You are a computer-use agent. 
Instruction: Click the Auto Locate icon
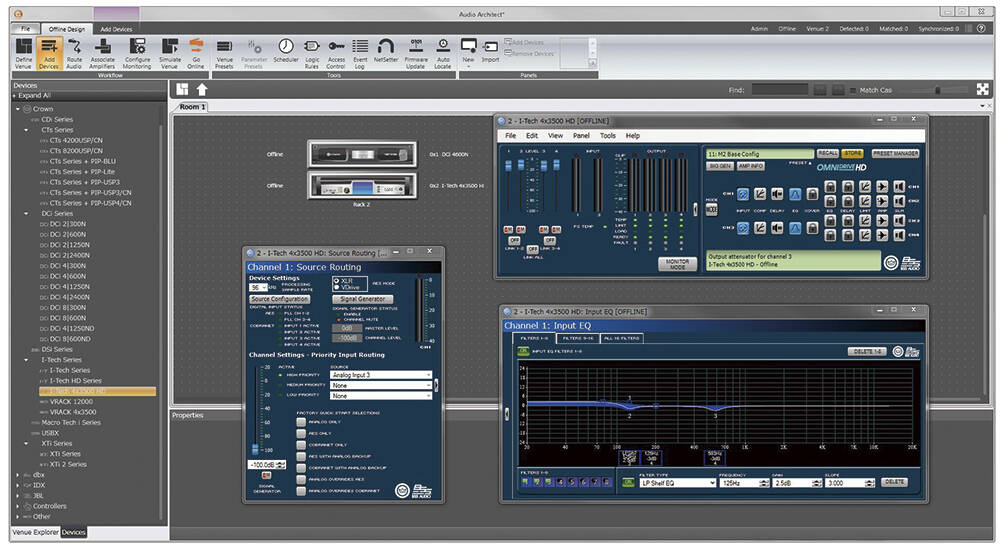443,53
